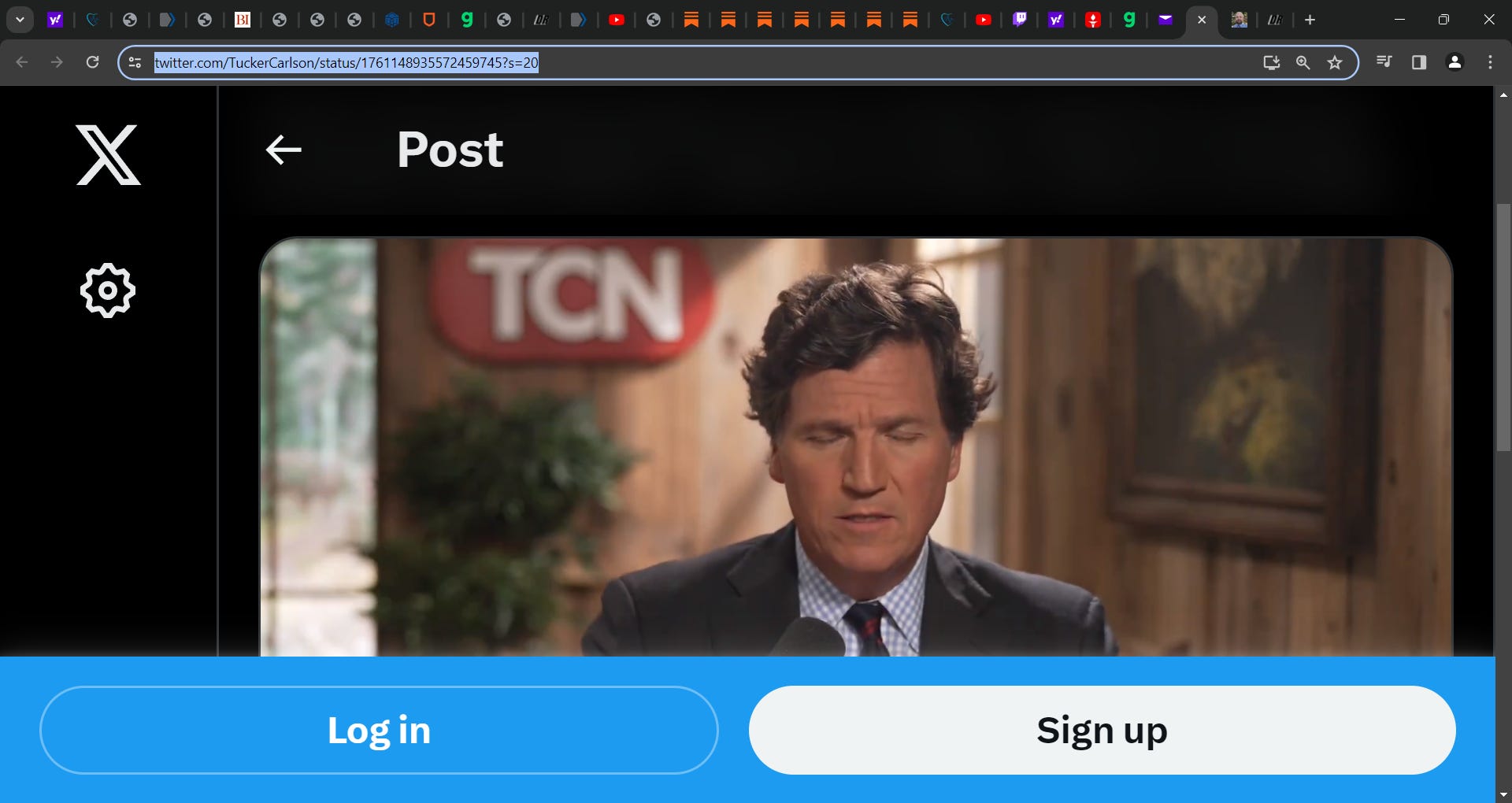
Task: Open the media controls icon in toolbar
Action: 1384,62
